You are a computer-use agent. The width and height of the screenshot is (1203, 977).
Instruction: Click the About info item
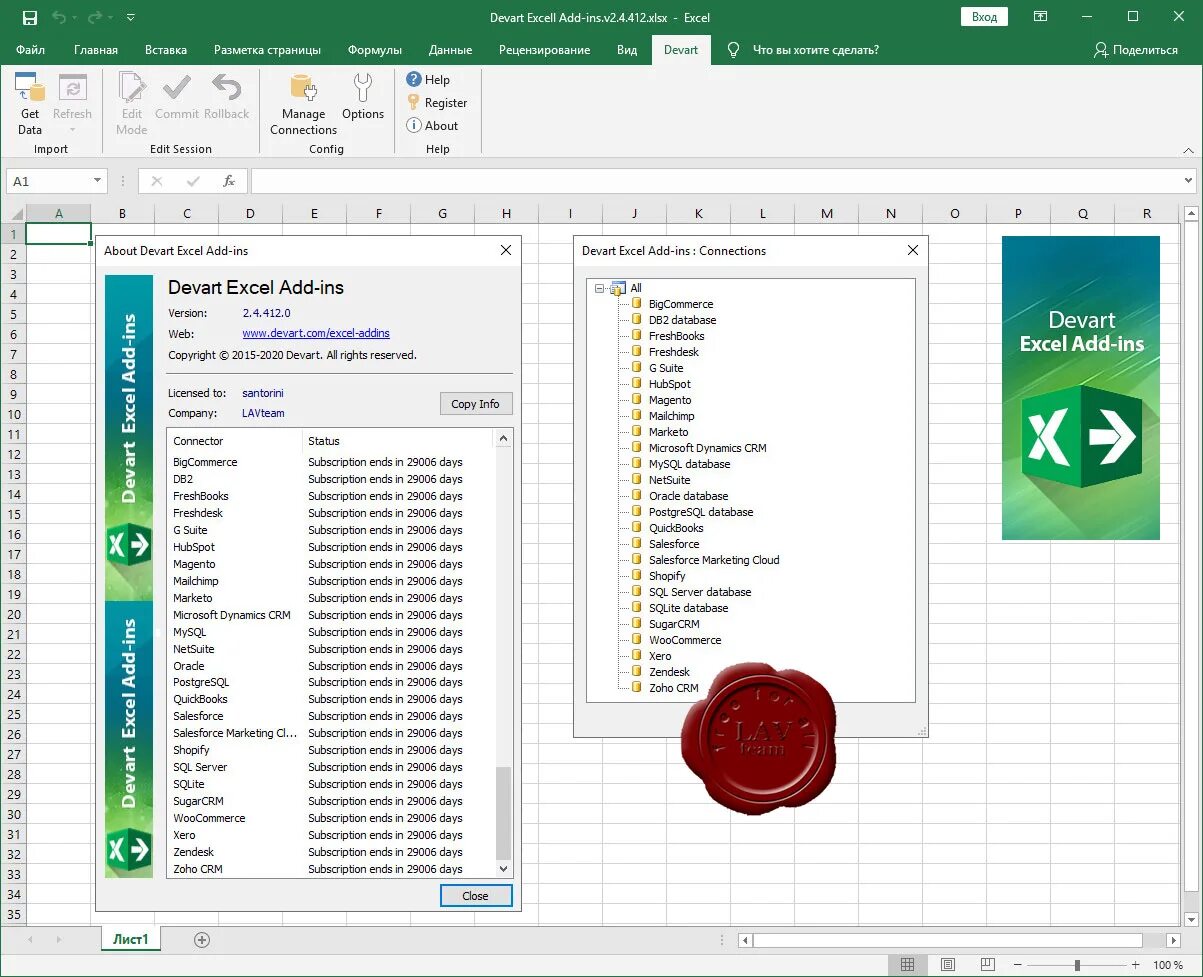point(432,126)
